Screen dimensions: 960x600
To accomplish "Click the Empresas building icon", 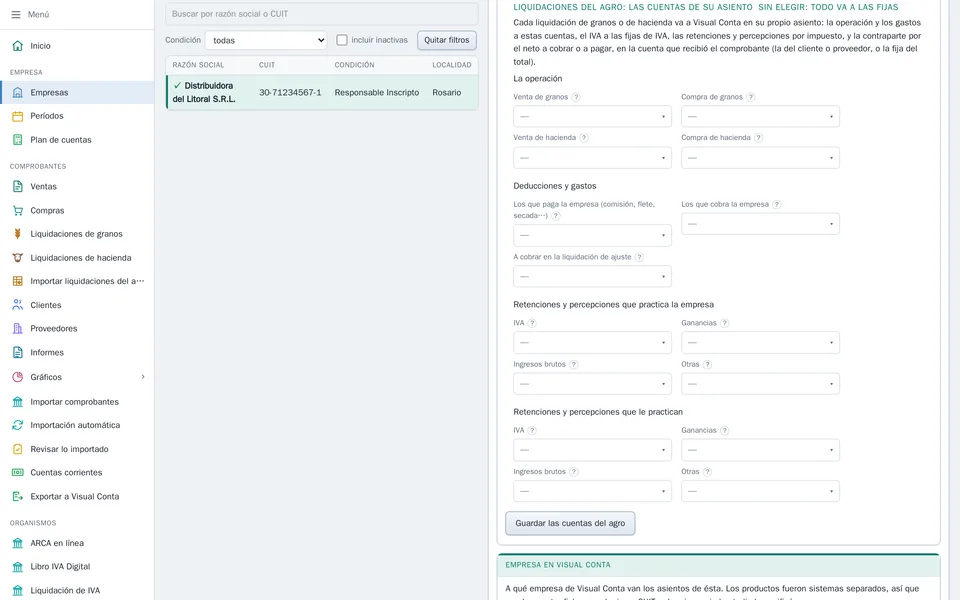I will tap(18, 92).
